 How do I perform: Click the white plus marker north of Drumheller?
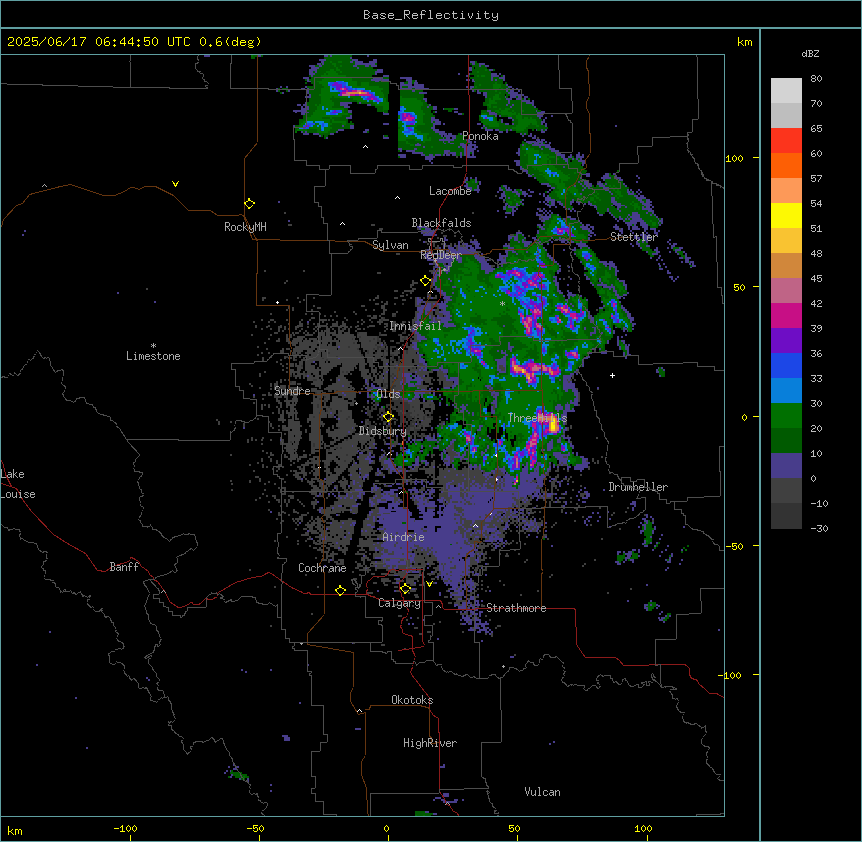click(612, 375)
